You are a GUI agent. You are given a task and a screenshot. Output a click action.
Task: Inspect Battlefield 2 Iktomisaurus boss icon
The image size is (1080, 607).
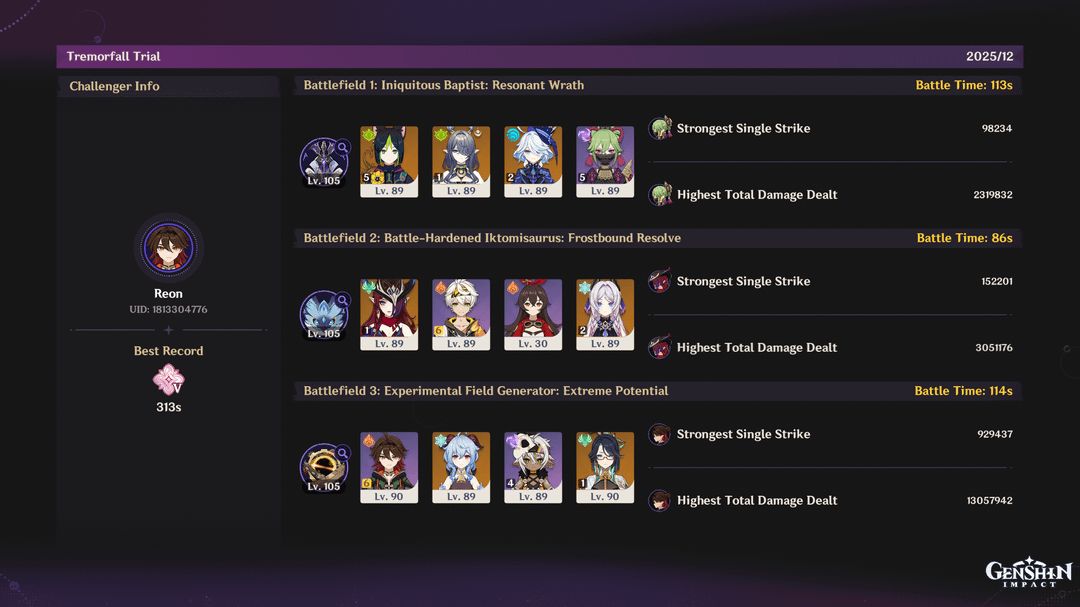(x=324, y=316)
